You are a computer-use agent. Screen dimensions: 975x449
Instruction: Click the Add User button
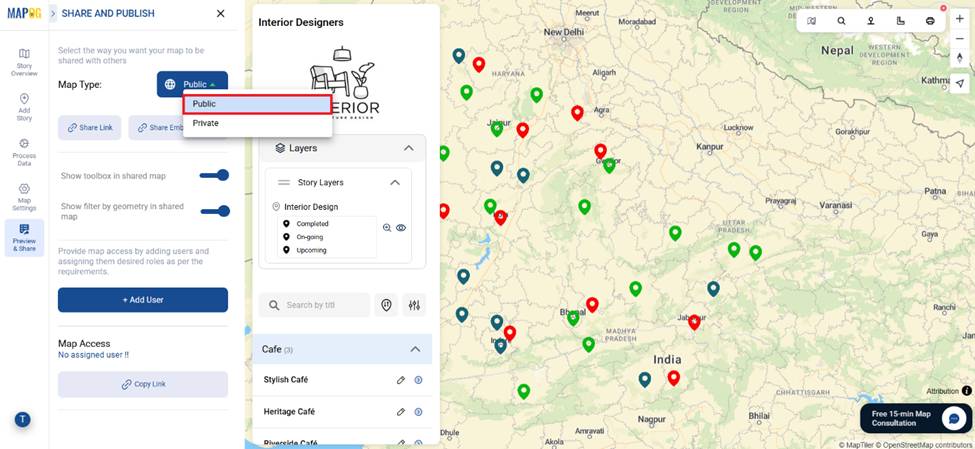tap(143, 300)
